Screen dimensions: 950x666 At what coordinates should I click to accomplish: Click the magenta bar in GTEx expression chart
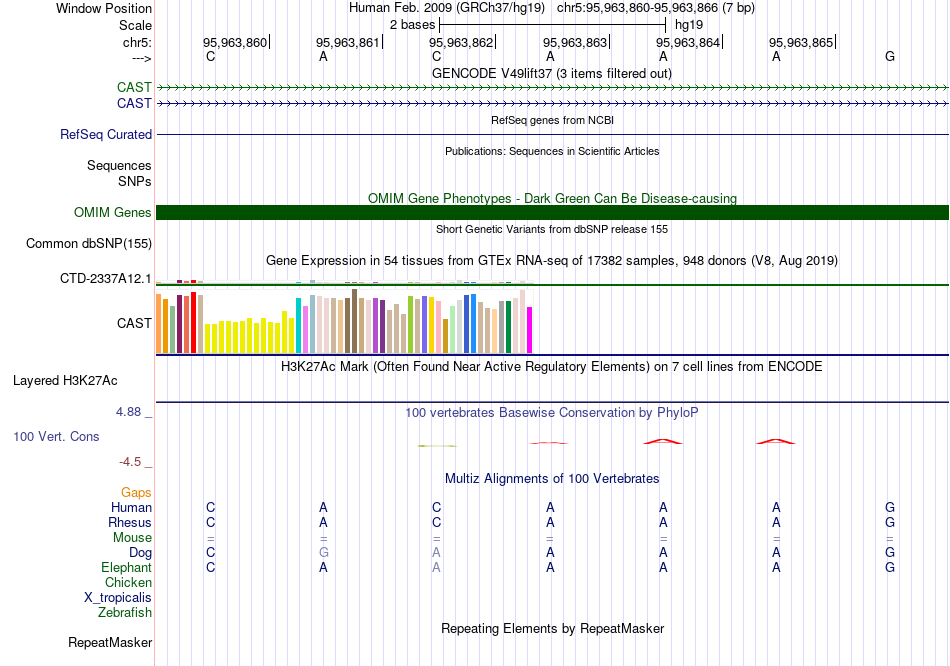(x=530, y=329)
